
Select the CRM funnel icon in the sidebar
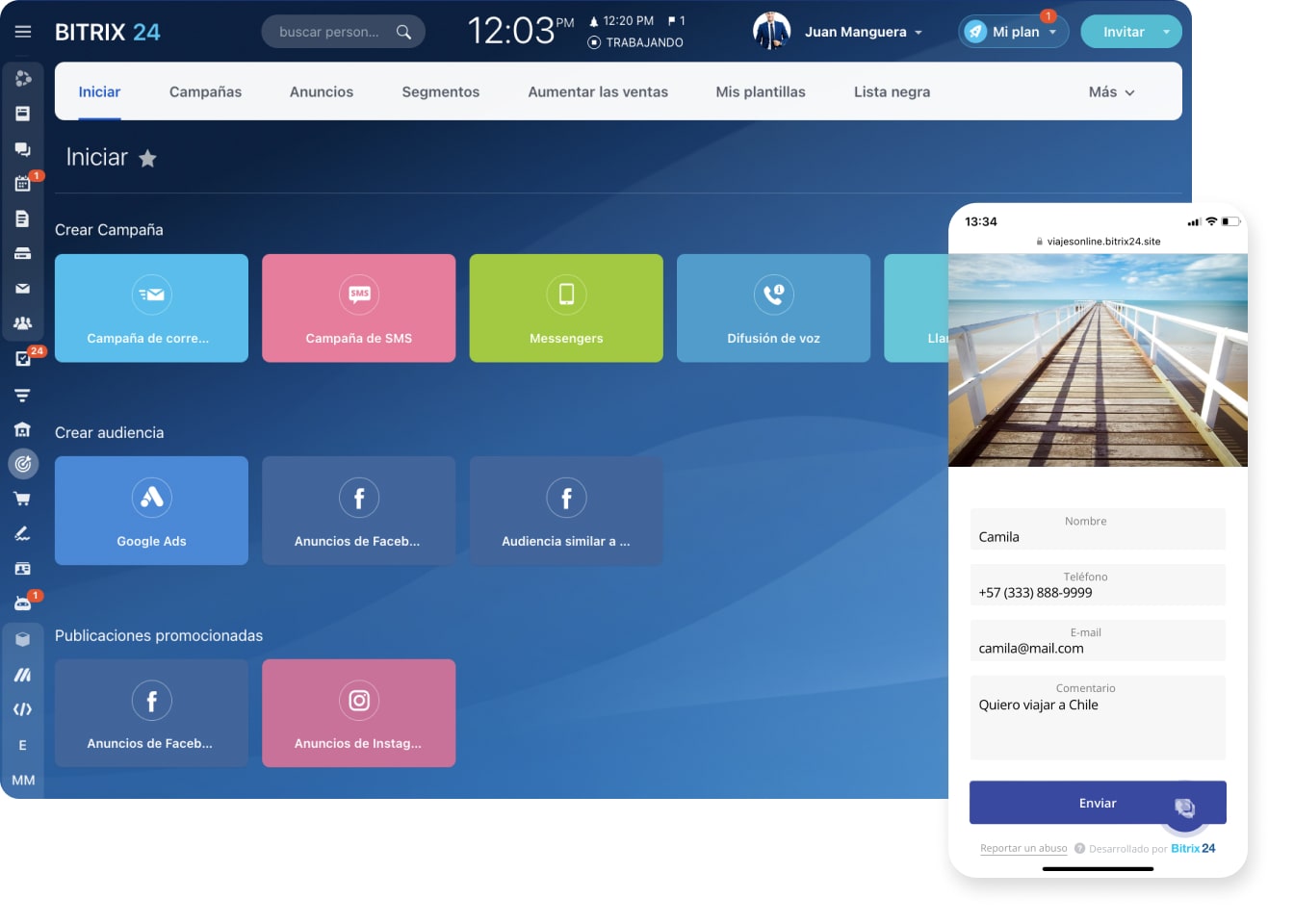click(x=23, y=396)
